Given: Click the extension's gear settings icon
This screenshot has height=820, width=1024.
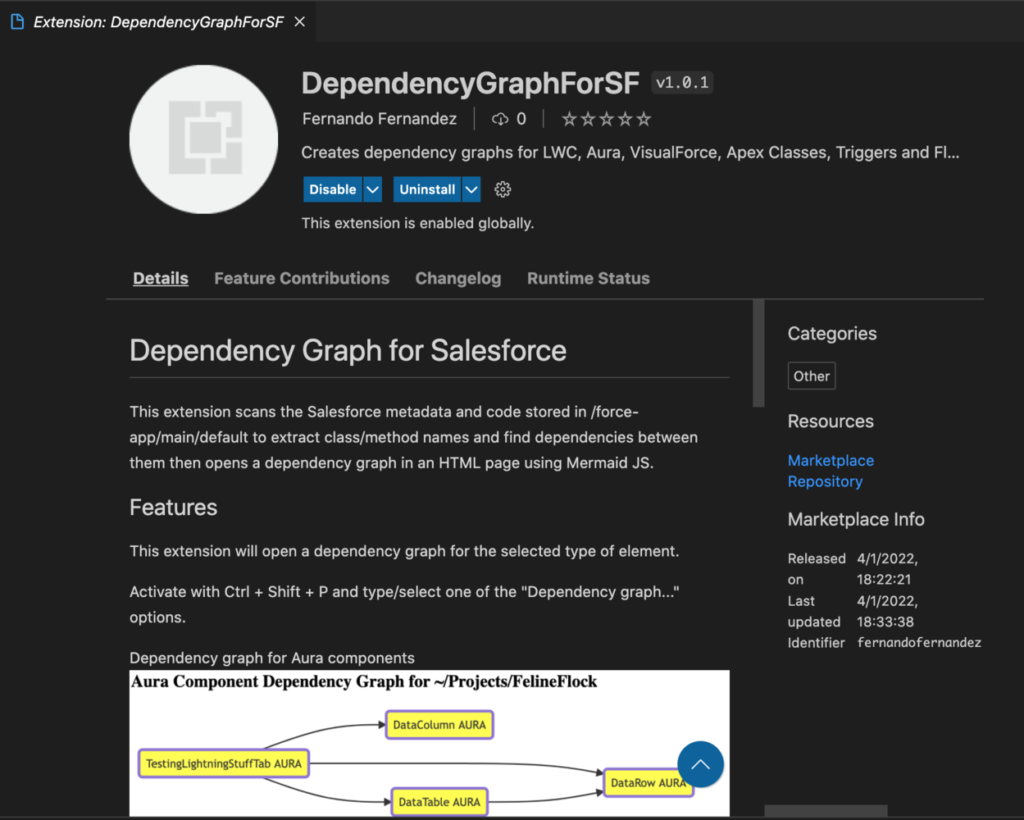Looking at the screenshot, I should tap(502, 189).
